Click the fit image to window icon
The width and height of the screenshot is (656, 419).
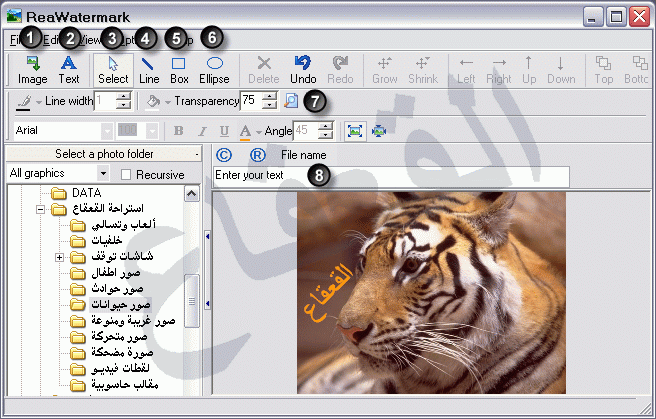[355, 131]
